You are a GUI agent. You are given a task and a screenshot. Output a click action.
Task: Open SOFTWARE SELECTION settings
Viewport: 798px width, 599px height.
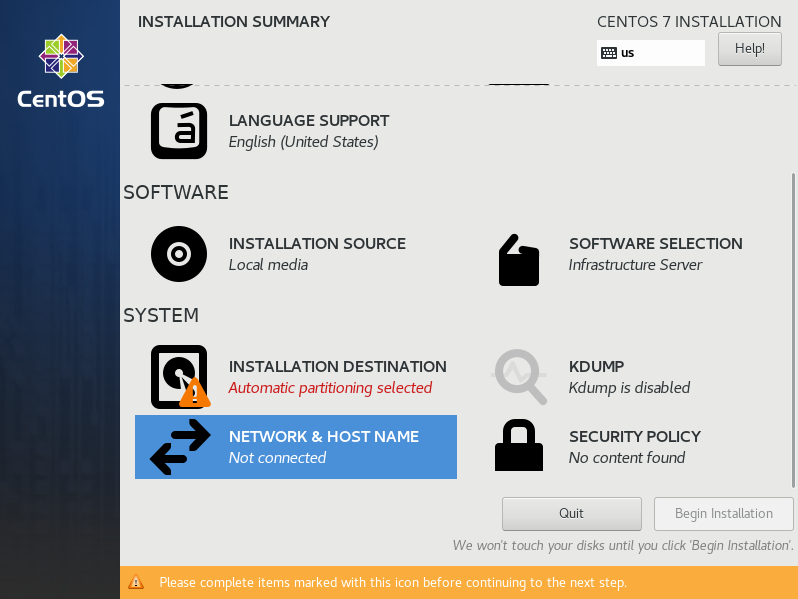[x=634, y=254]
